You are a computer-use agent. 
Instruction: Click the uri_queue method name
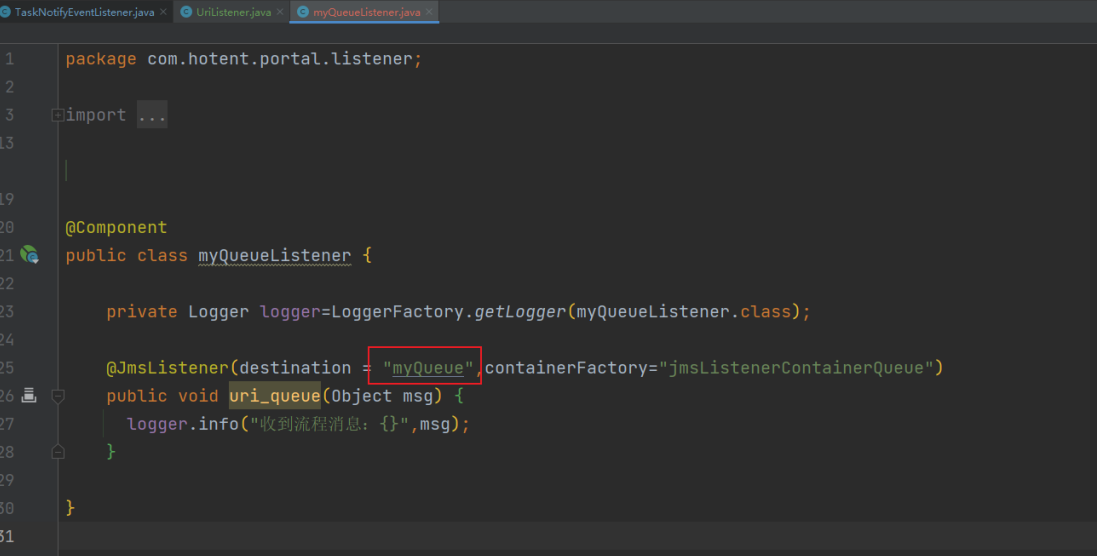(274, 396)
